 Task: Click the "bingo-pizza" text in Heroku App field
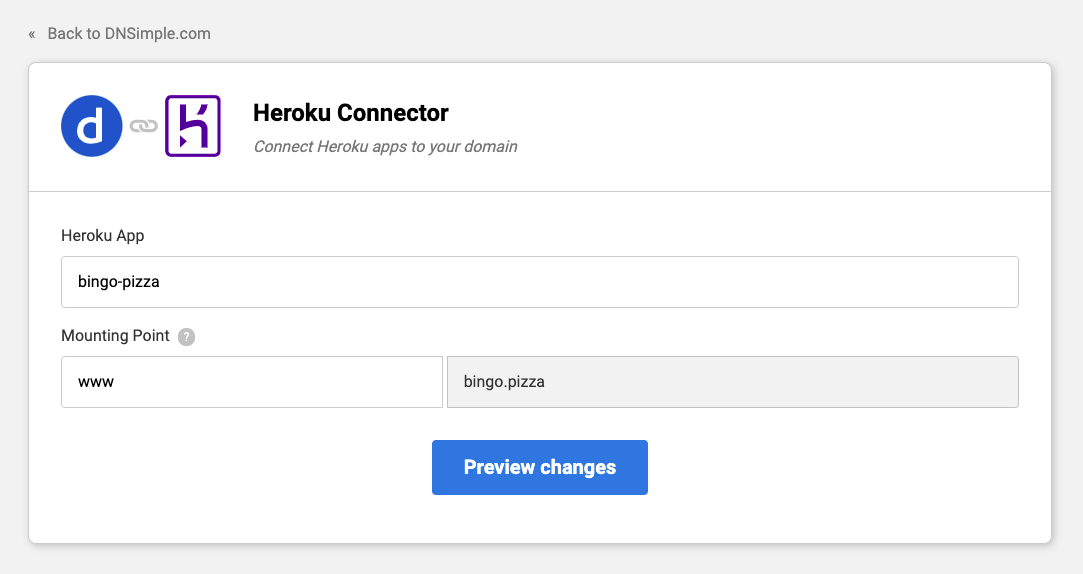coord(119,282)
